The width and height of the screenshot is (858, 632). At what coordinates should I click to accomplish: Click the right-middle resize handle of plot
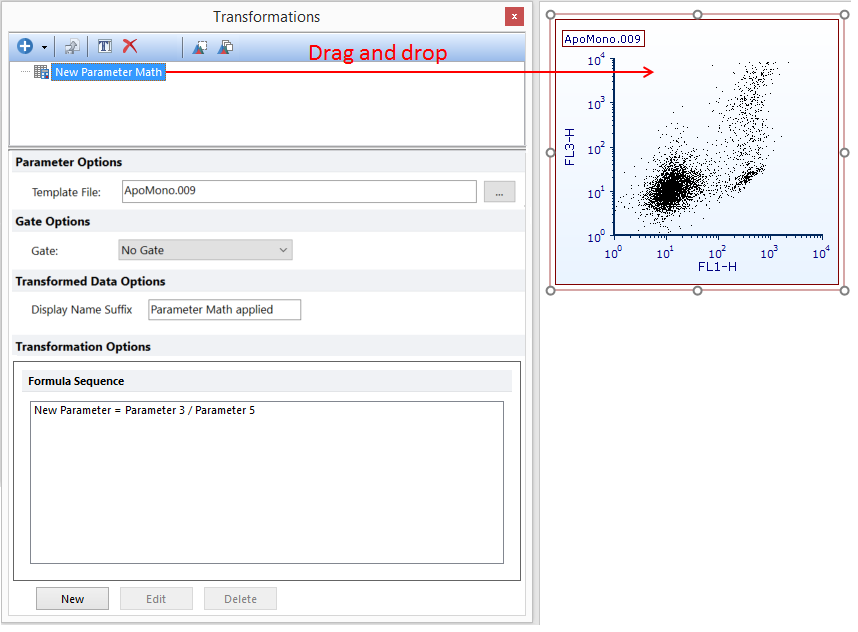tap(844, 153)
